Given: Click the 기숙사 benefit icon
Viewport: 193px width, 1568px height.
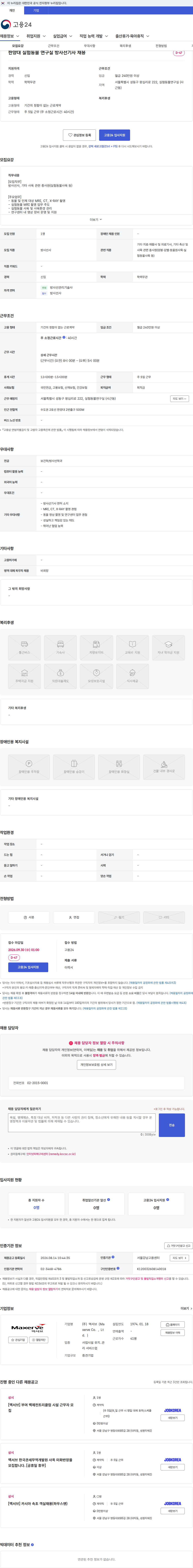Looking at the screenshot, I should [60, 648].
